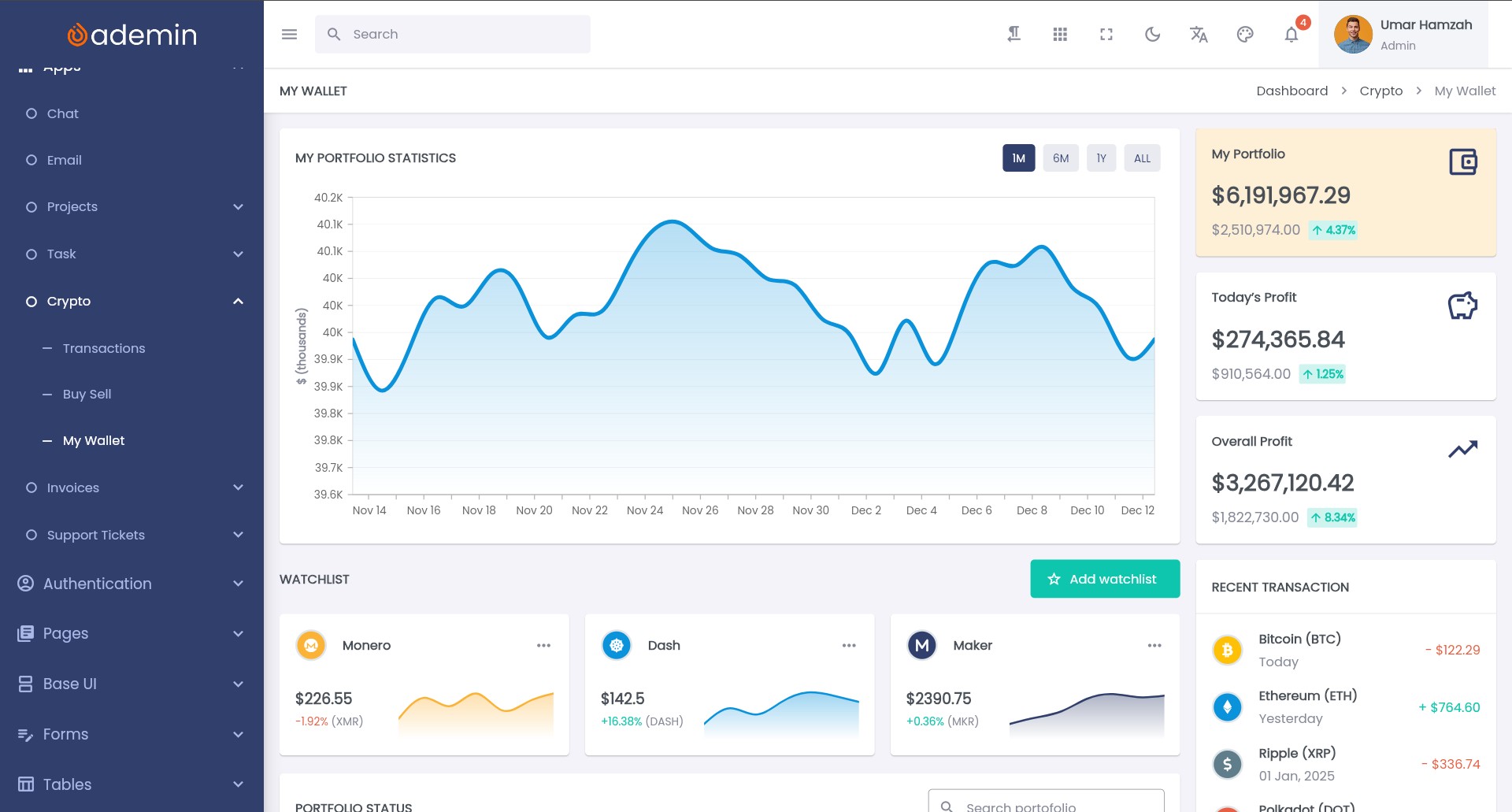Open the notifications bell
1512x812 pixels.
pyautogui.click(x=1291, y=35)
